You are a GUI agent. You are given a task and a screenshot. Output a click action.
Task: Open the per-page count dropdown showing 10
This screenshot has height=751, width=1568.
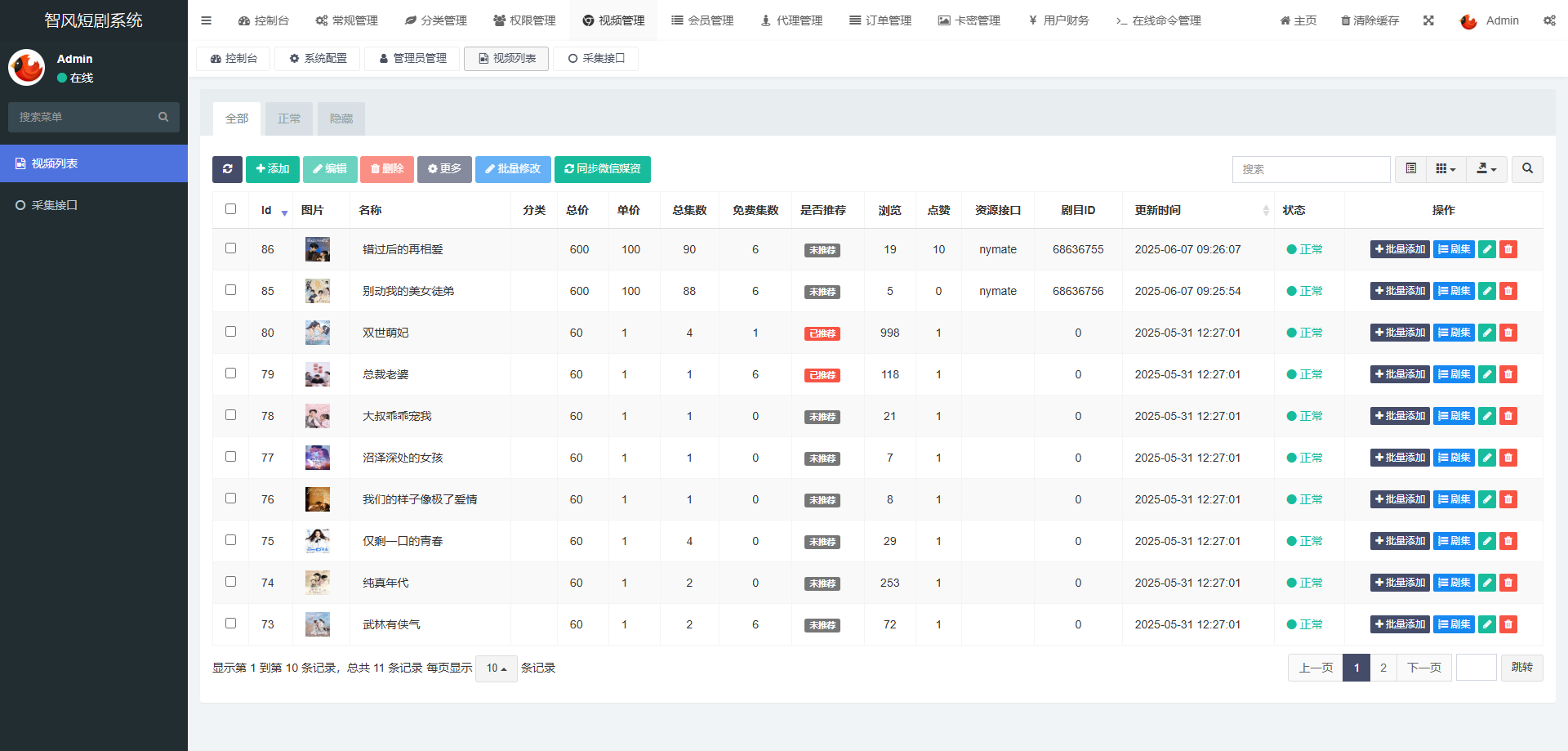[496, 668]
